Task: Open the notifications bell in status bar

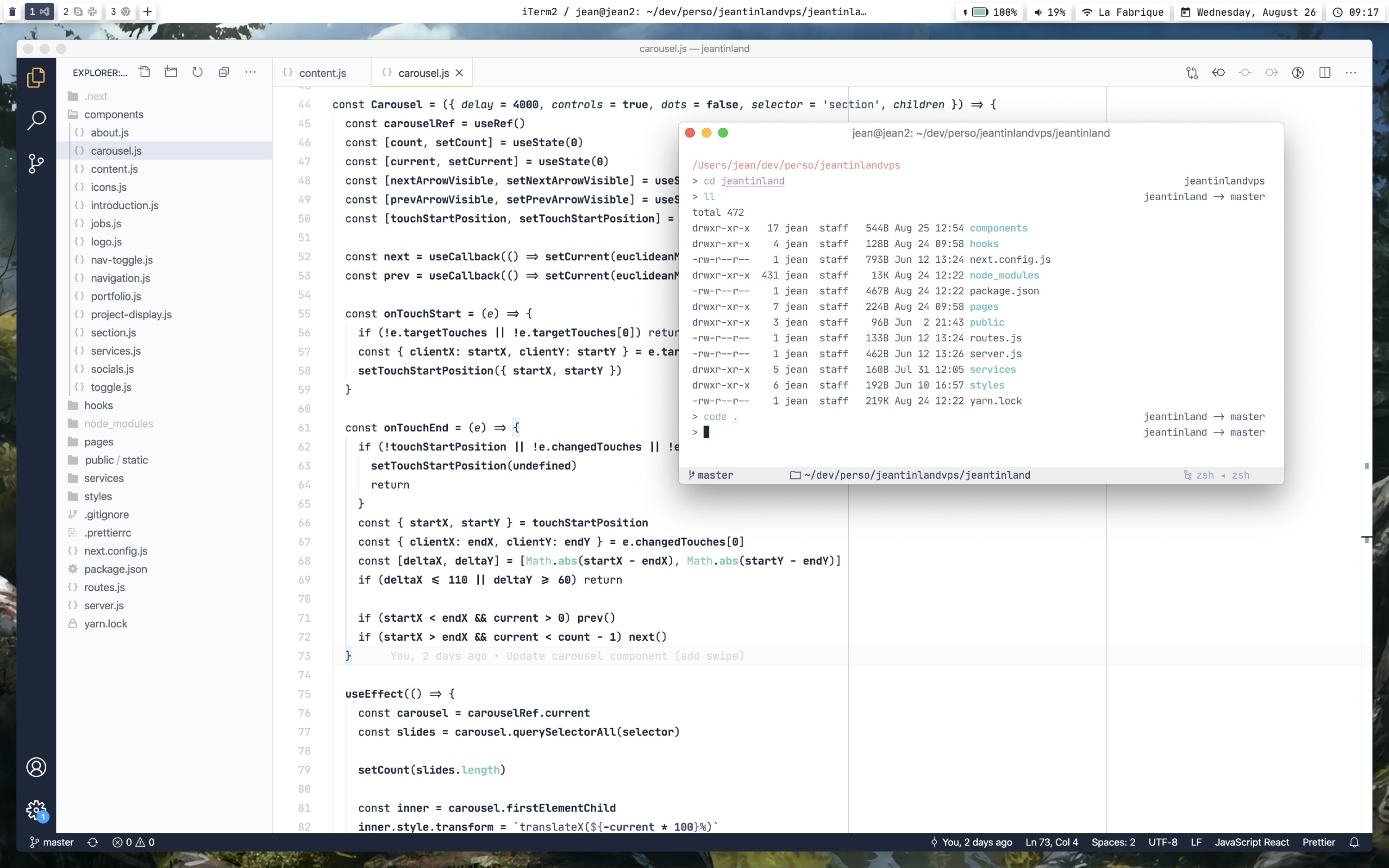Action: (x=1354, y=842)
